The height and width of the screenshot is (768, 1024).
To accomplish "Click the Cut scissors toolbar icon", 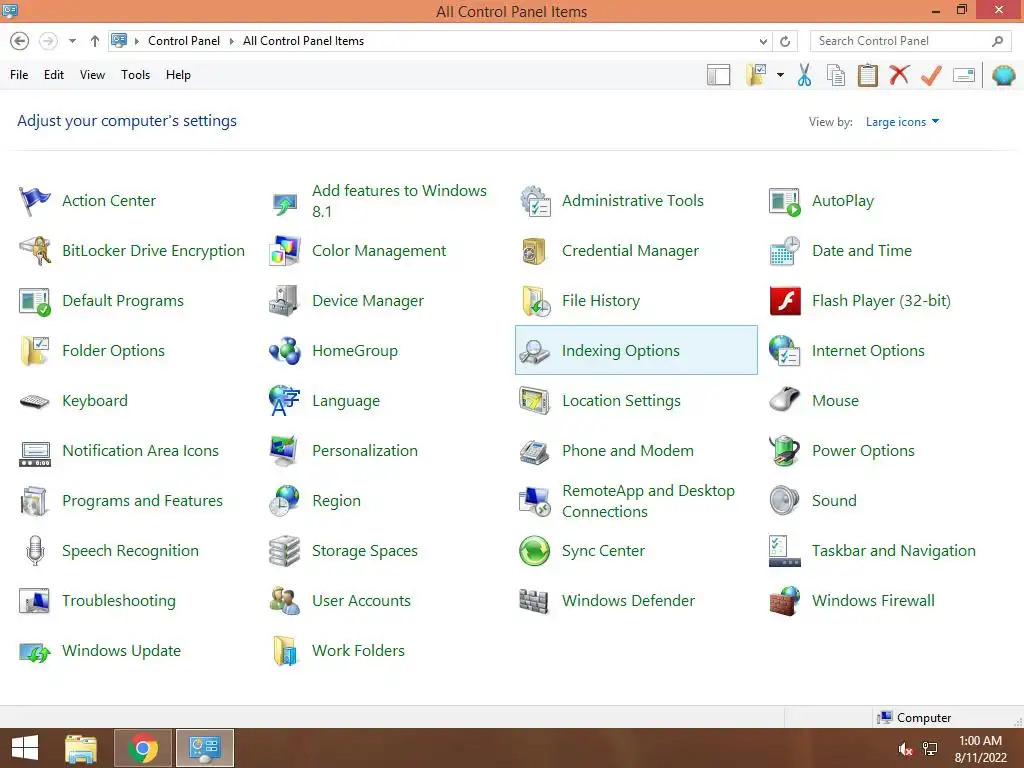I will pos(804,75).
